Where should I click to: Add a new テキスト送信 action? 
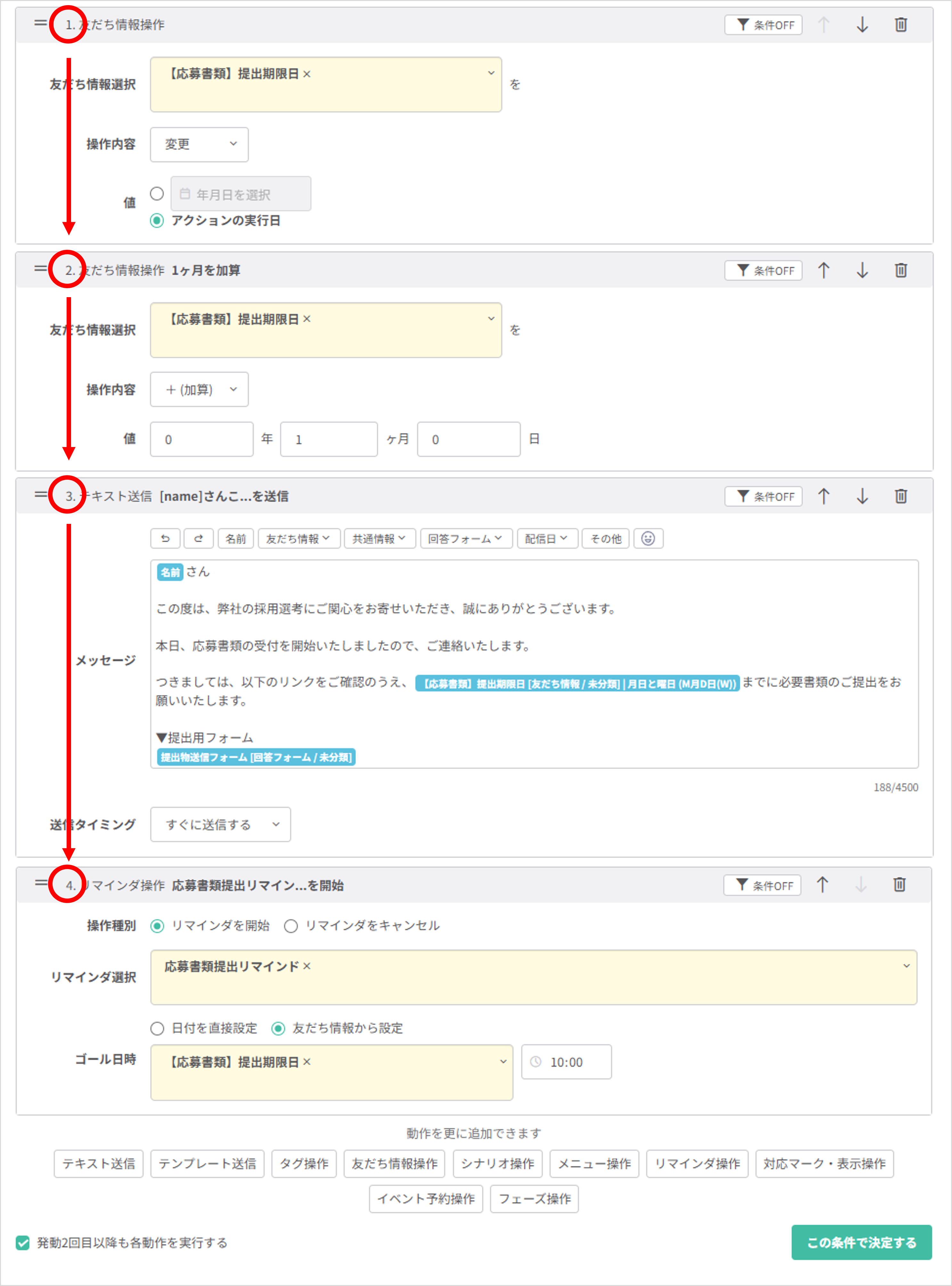(98, 1163)
